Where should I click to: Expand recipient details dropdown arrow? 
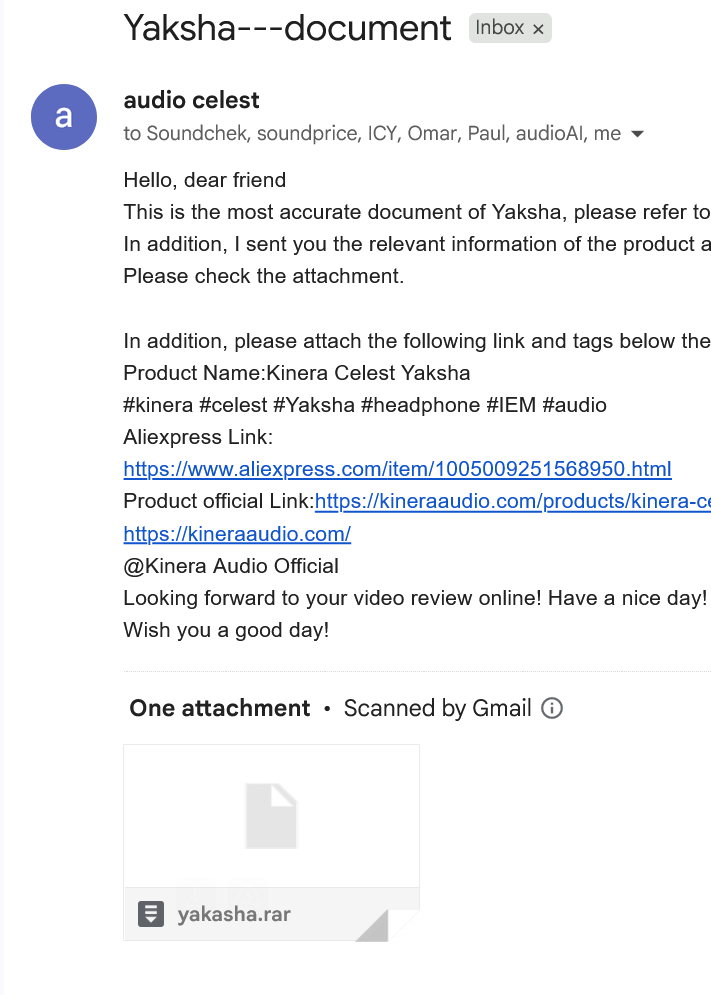tap(637, 134)
